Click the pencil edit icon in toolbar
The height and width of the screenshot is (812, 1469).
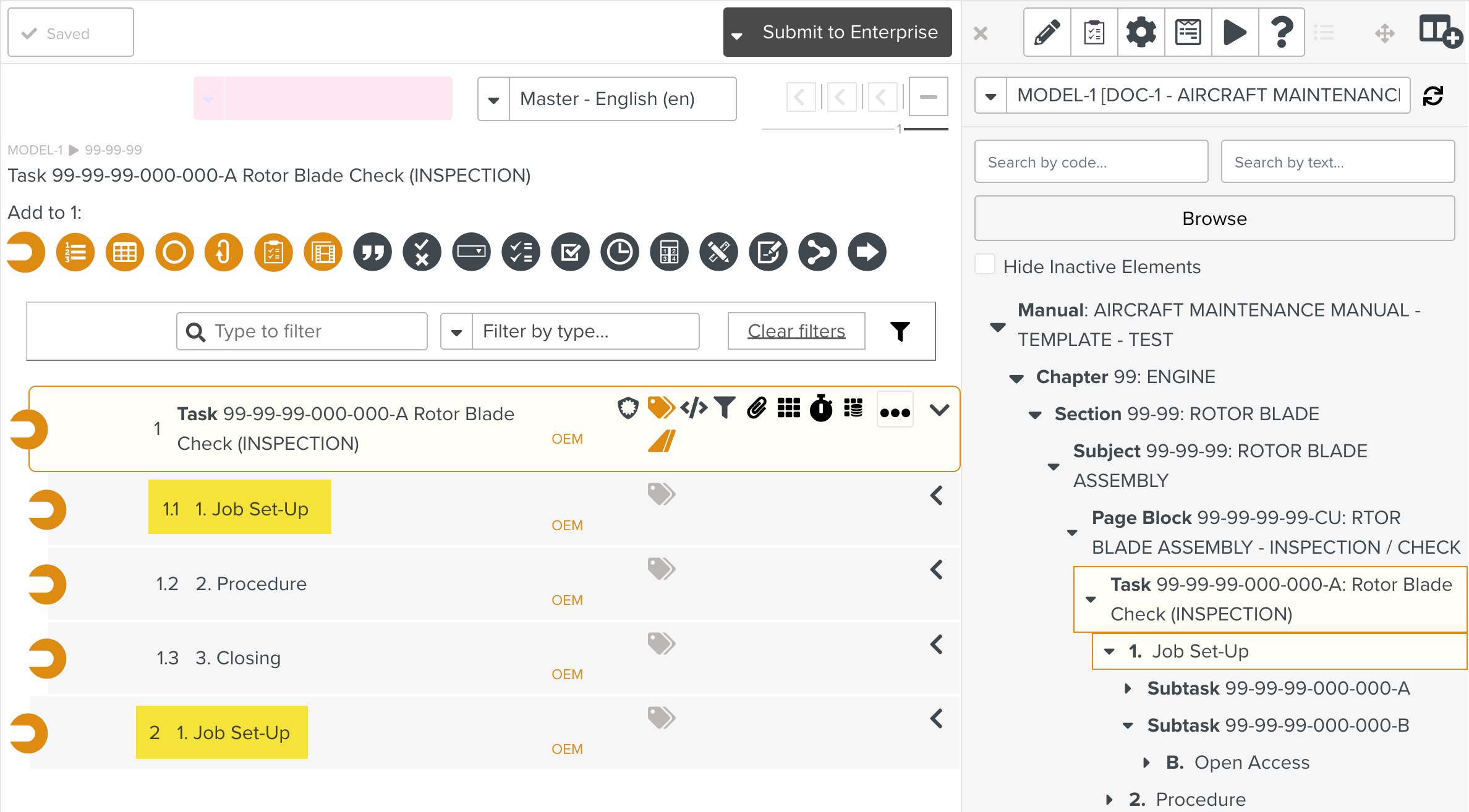[1047, 32]
